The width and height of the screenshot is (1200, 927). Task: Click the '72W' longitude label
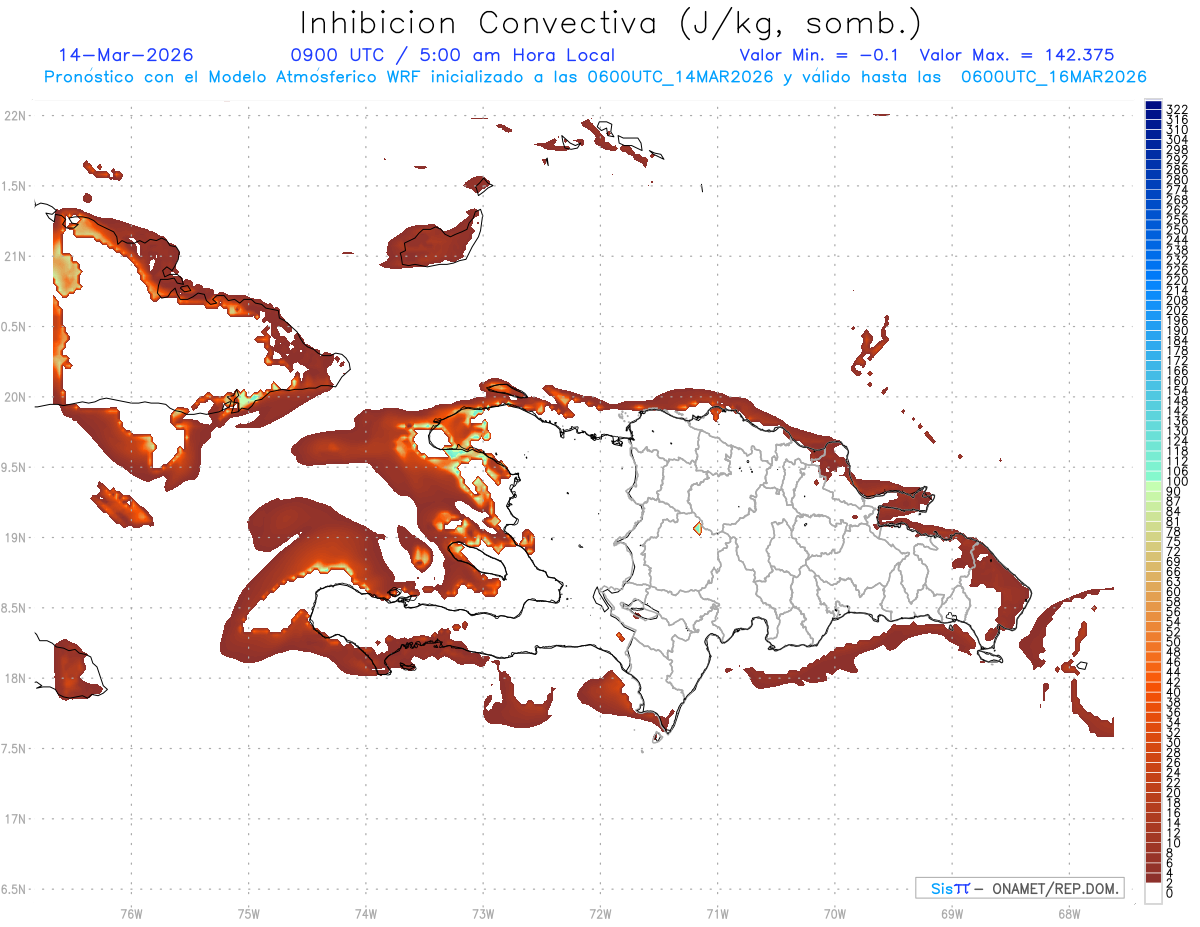point(600,914)
